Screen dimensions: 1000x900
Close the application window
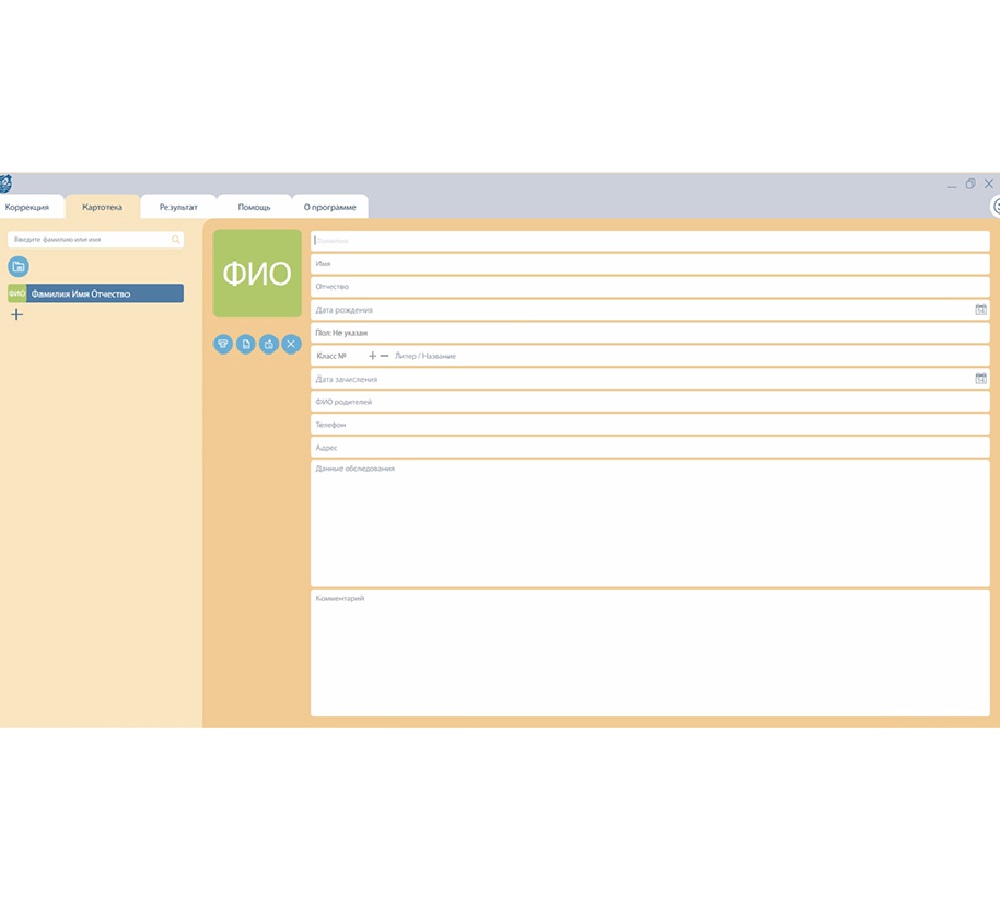(x=989, y=184)
